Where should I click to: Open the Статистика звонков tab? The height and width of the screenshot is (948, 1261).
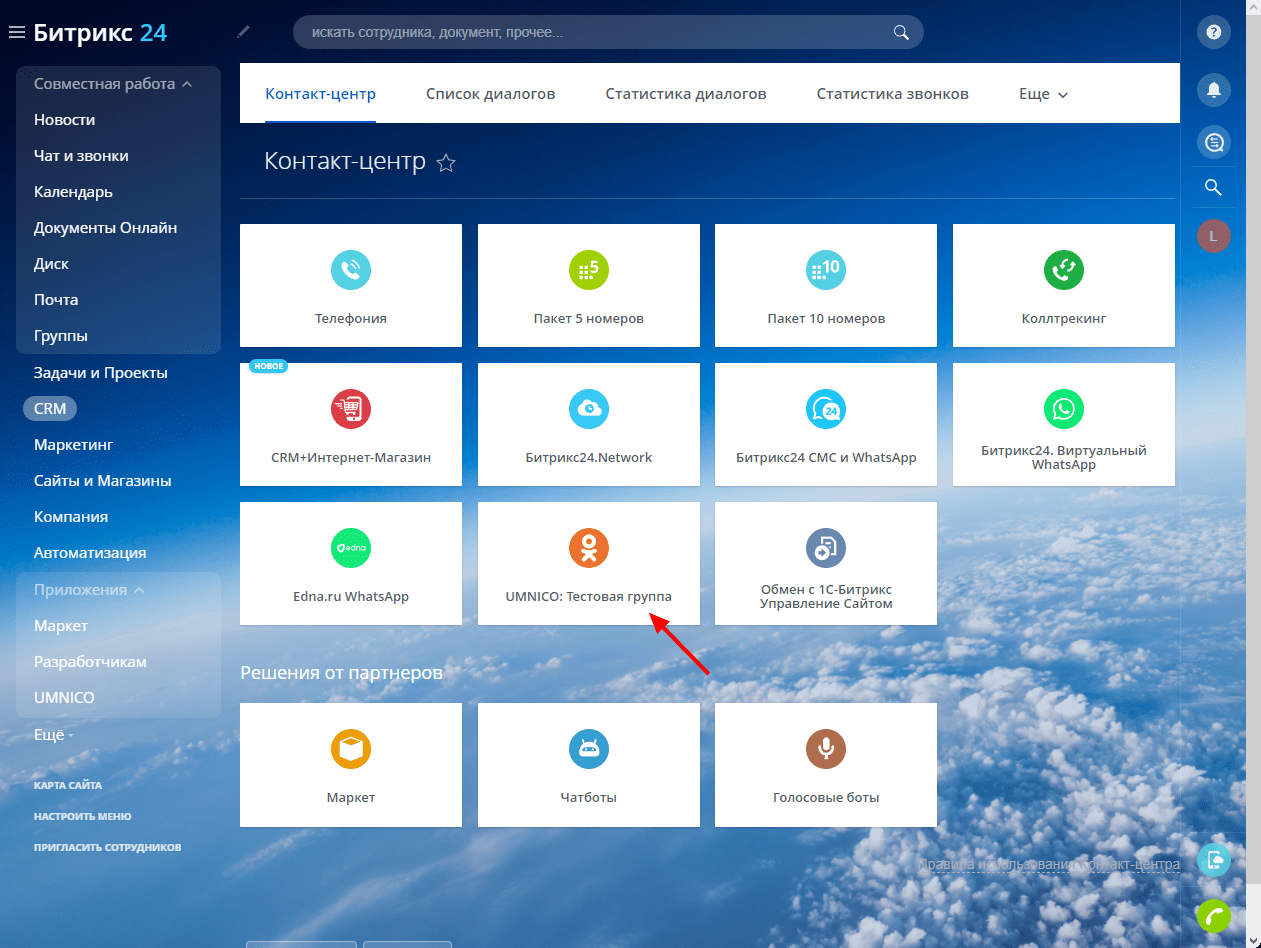tap(892, 94)
